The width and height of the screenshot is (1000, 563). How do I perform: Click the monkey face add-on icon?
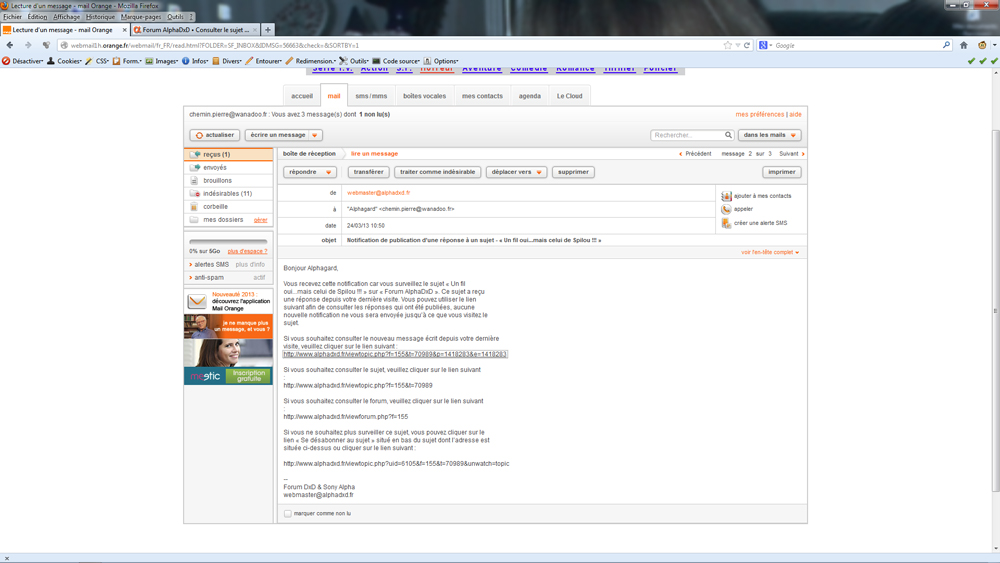[x=982, y=45]
